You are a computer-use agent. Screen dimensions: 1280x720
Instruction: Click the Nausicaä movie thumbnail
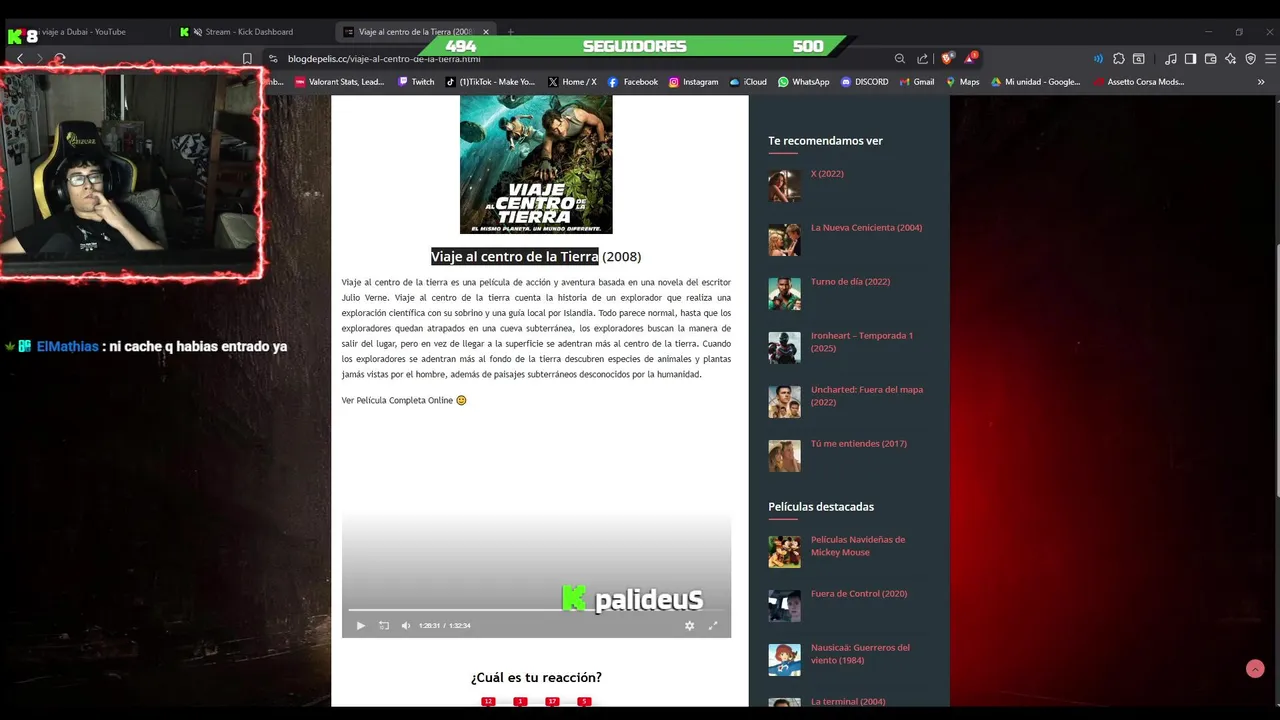[784, 660]
